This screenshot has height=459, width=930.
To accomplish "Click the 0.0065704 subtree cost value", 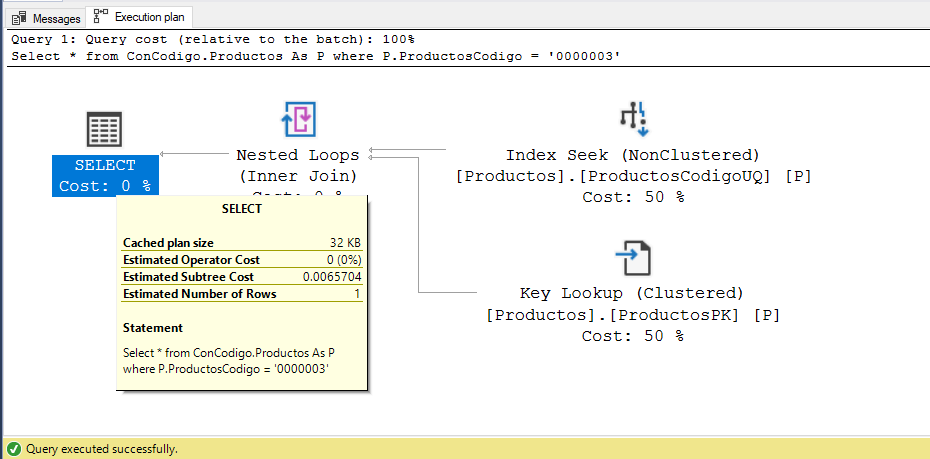I will (332, 277).
